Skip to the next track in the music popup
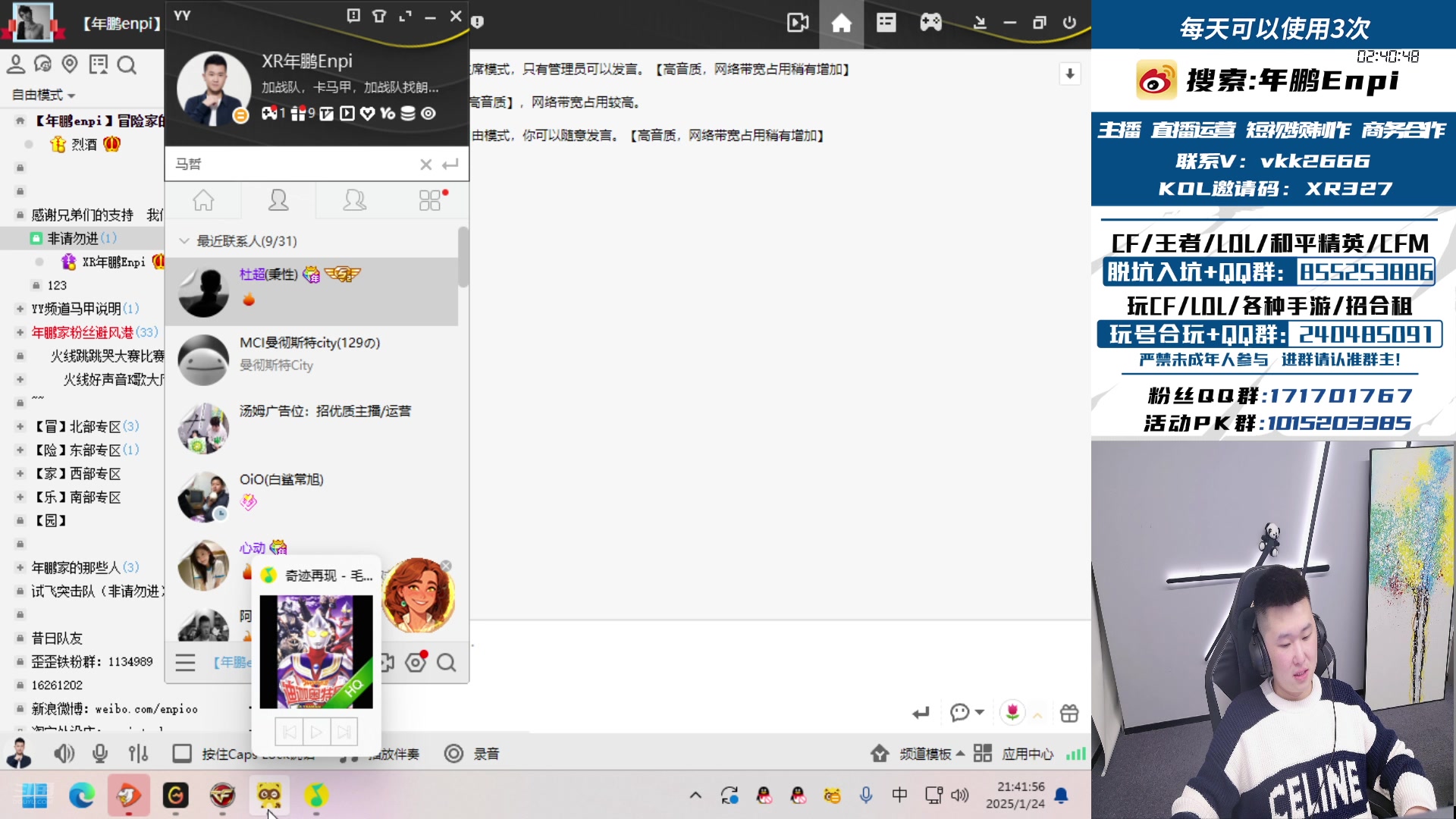This screenshot has width=1456, height=819. point(344,732)
